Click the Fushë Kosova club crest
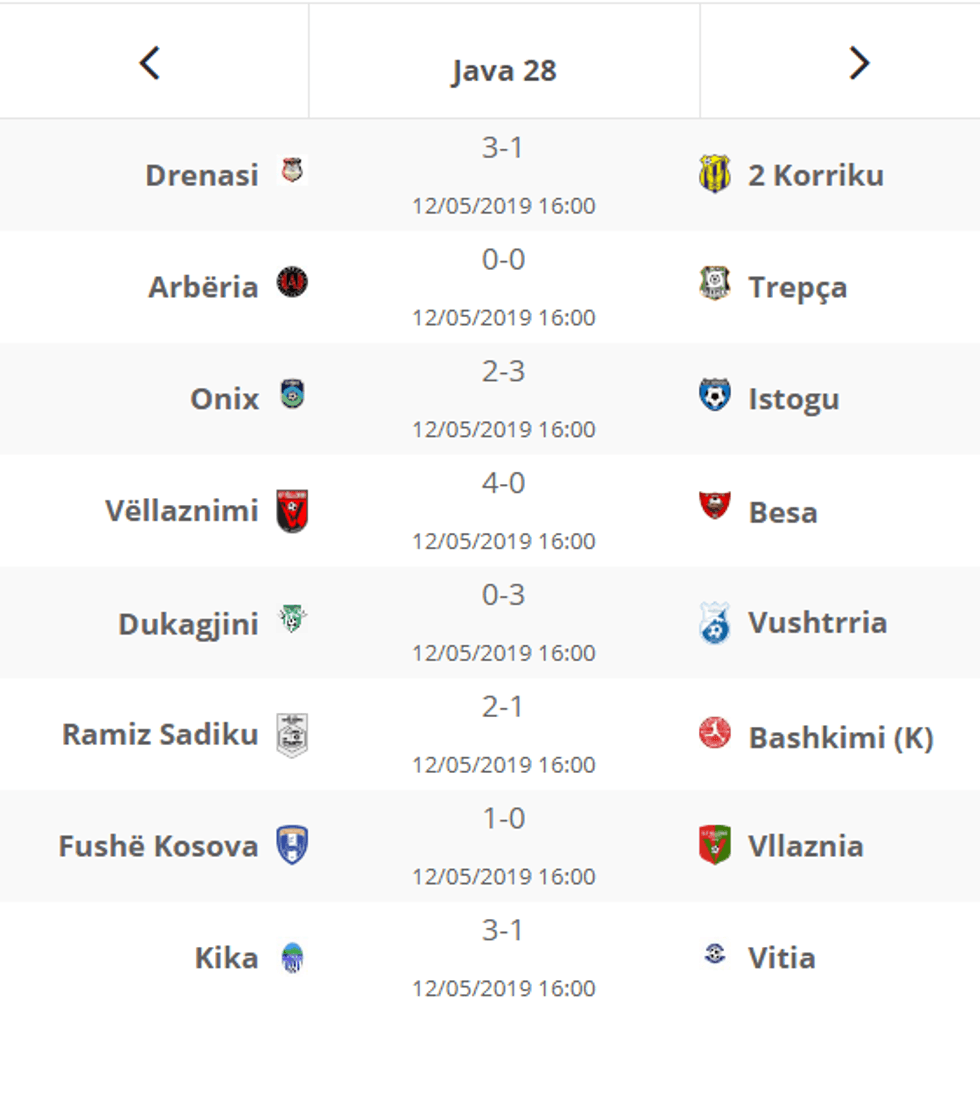The height and width of the screenshot is (1095, 980). coord(292,846)
